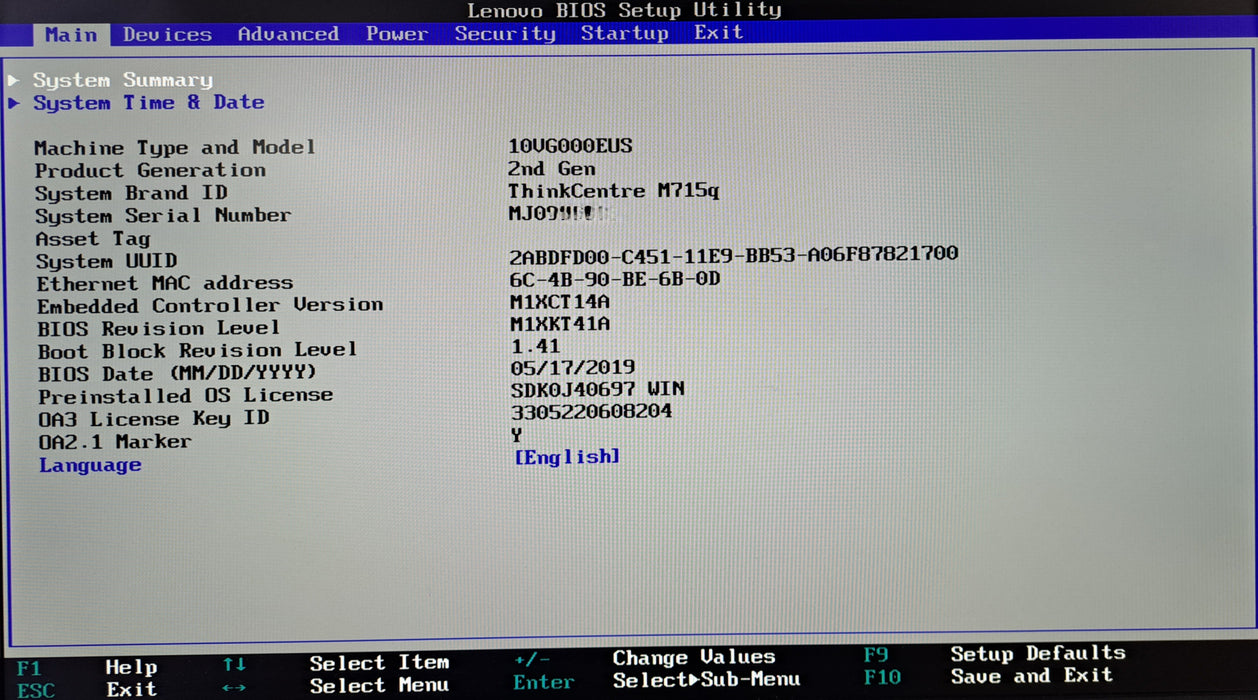Click the BIOS Revision Level label
The height and width of the screenshot is (700, 1258).
pos(158,329)
